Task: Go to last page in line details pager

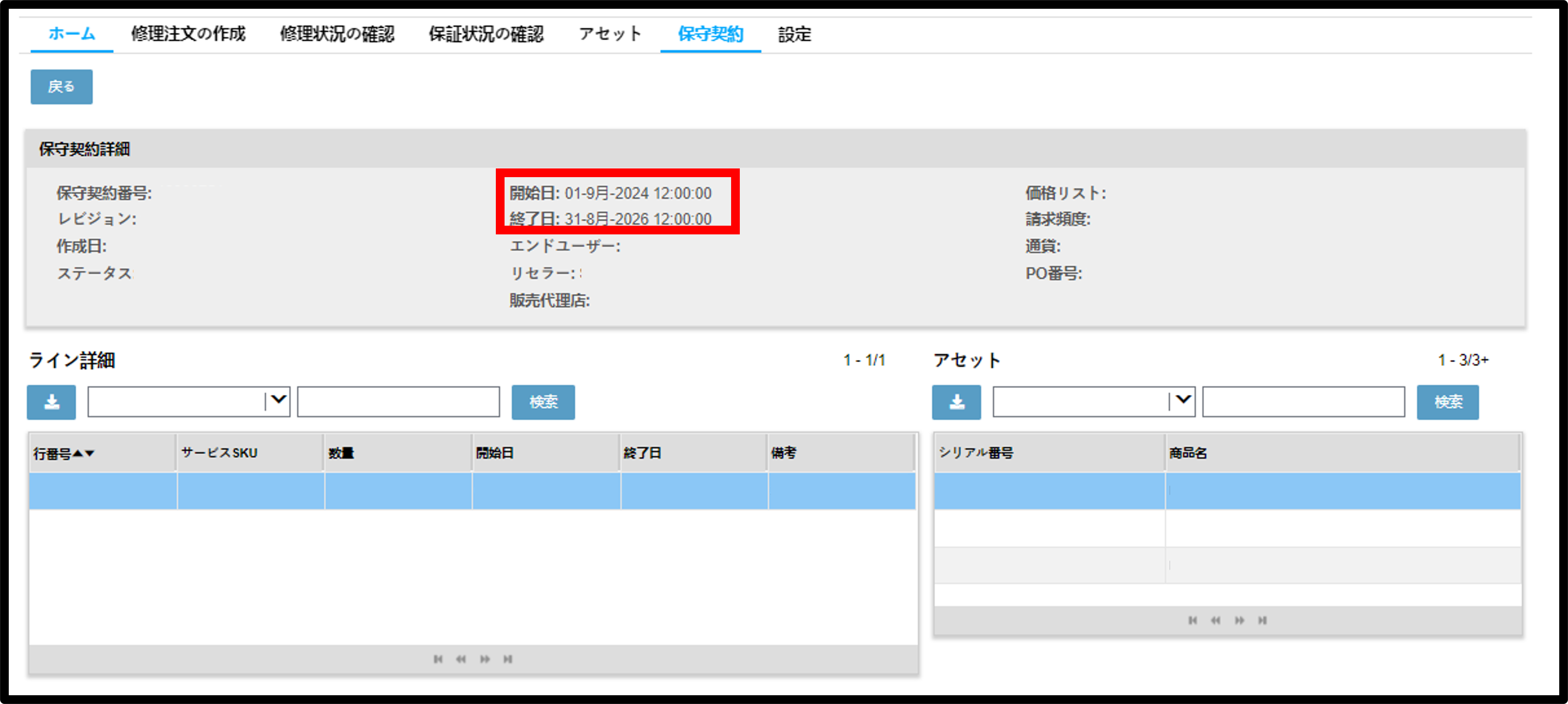Action: pyautogui.click(x=507, y=659)
